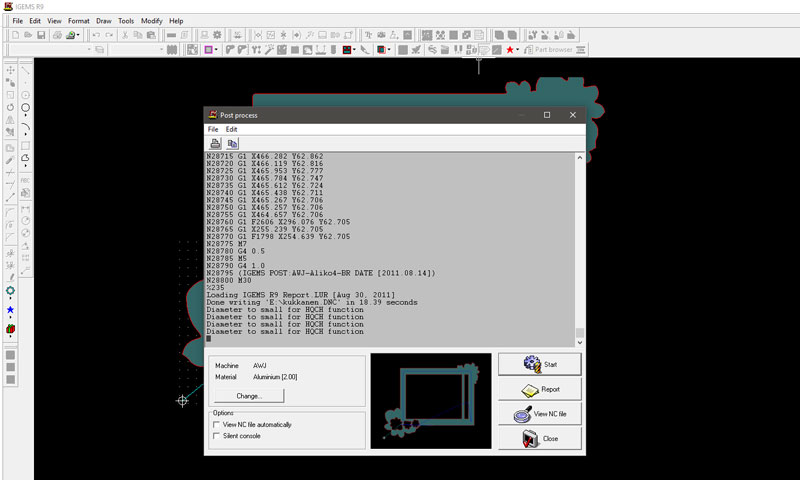Click the Start button in Post process
Screen dimensions: 800x480
(x=539, y=364)
